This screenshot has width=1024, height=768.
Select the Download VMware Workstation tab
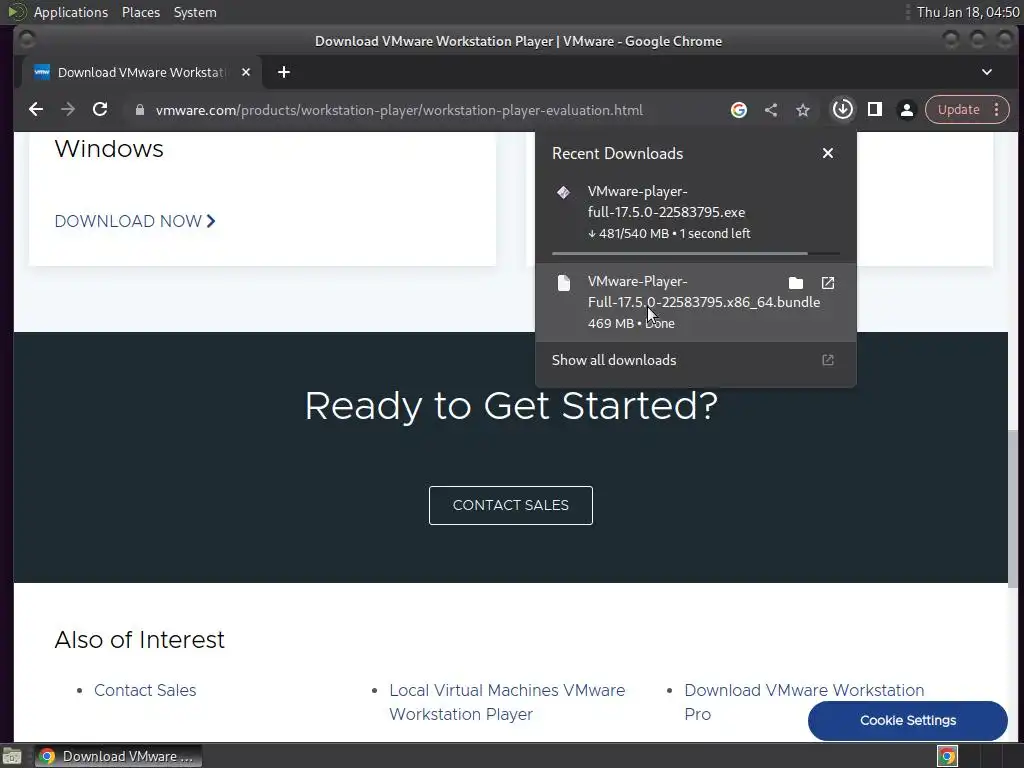142,72
